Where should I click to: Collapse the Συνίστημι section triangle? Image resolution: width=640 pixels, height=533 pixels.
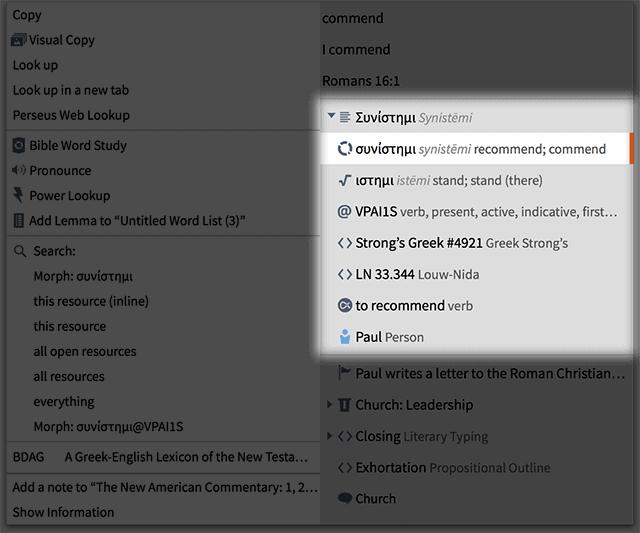coord(331,117)
